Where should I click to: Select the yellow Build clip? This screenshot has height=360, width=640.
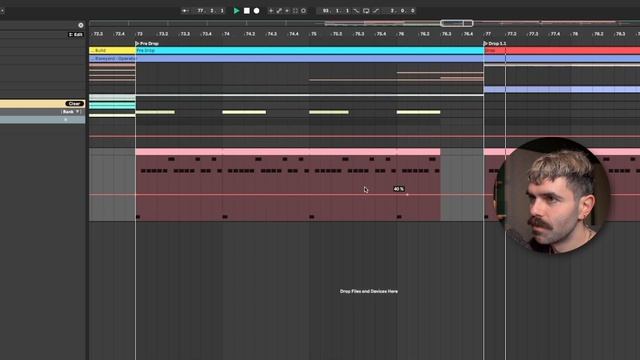pyautogui.click(x=112, y=51)
